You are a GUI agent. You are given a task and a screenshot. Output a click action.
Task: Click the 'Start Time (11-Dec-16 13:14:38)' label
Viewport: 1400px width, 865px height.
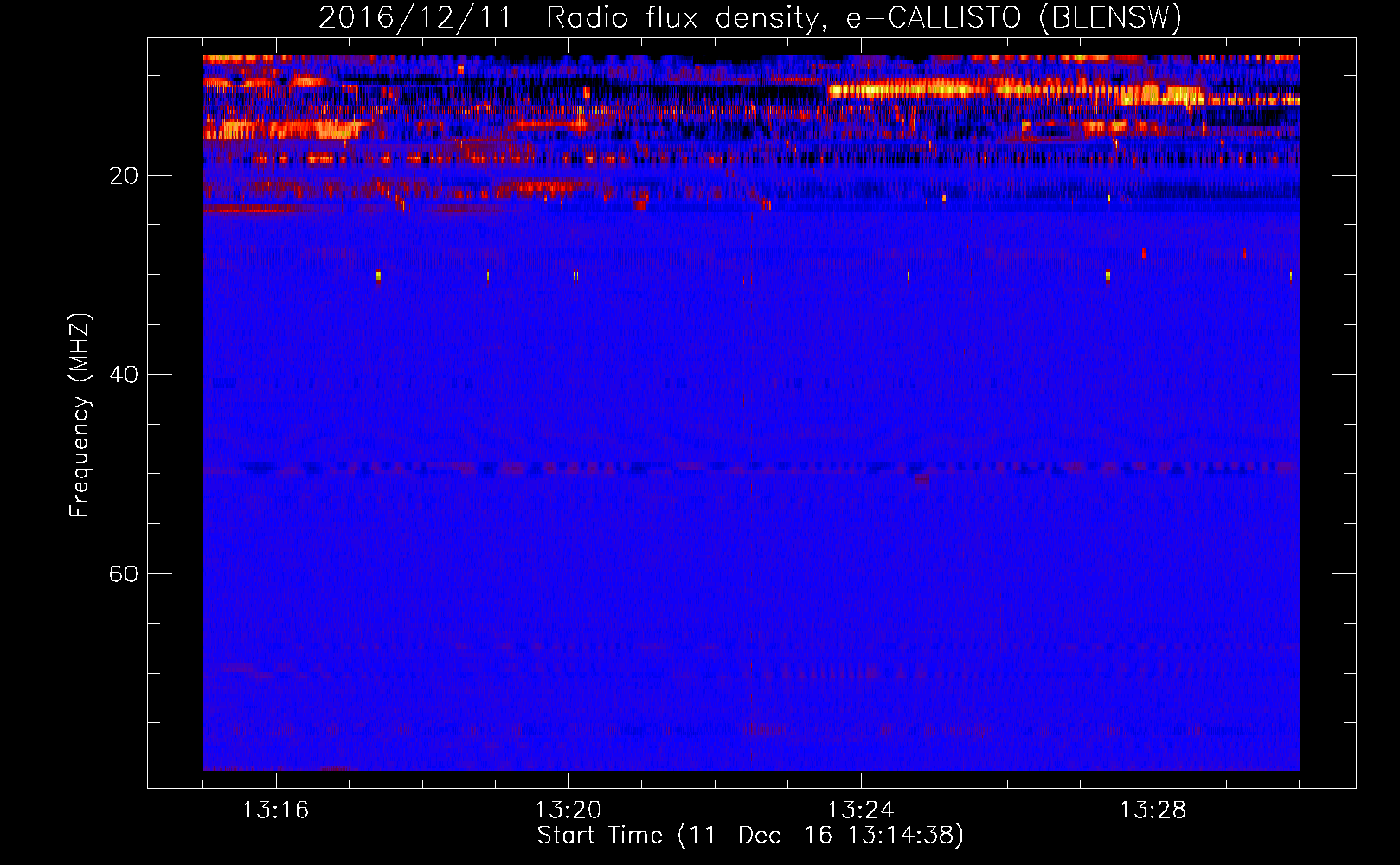750,836
